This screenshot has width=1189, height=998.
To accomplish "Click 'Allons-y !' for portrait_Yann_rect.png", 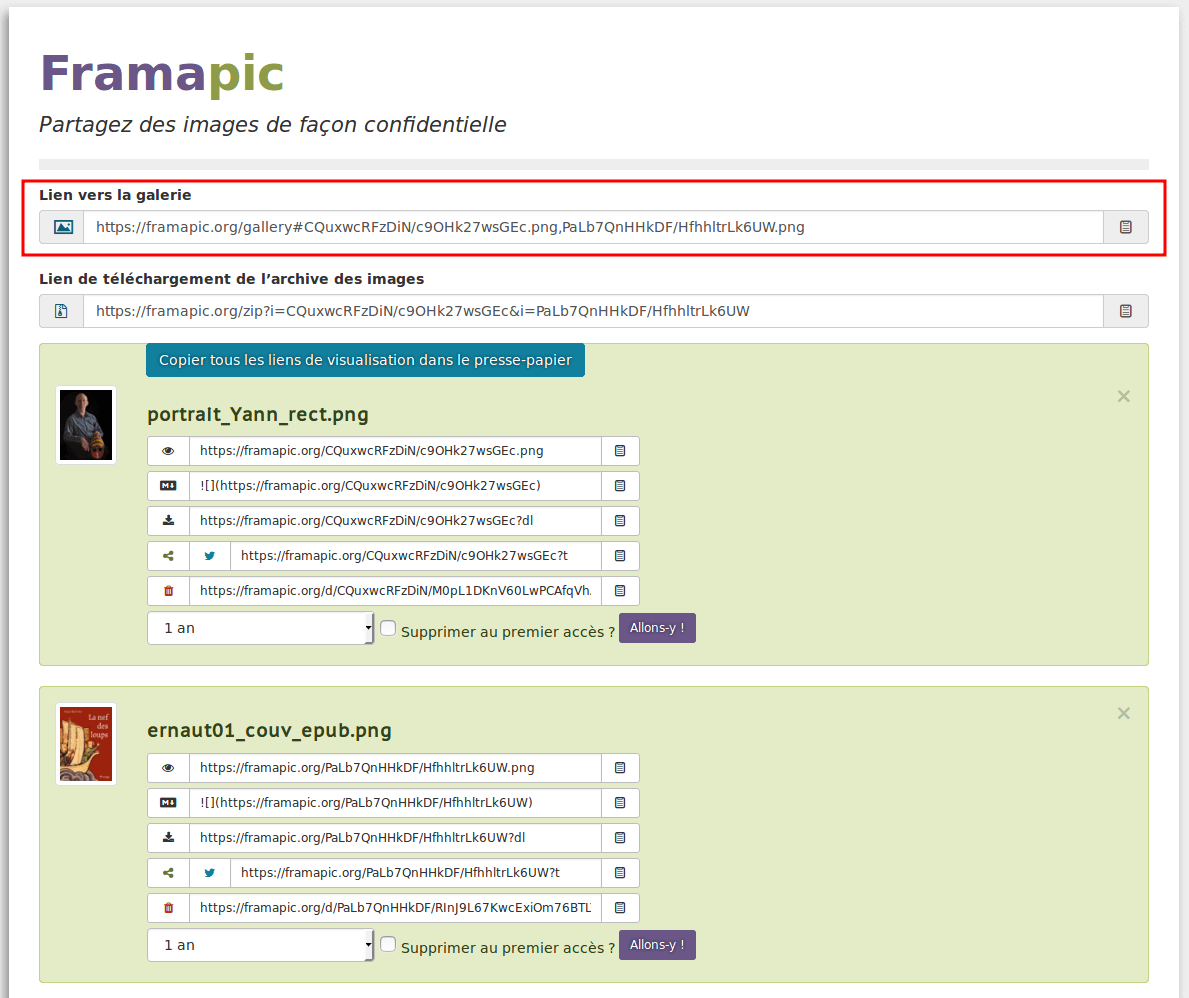I will [x=657, y=628].
